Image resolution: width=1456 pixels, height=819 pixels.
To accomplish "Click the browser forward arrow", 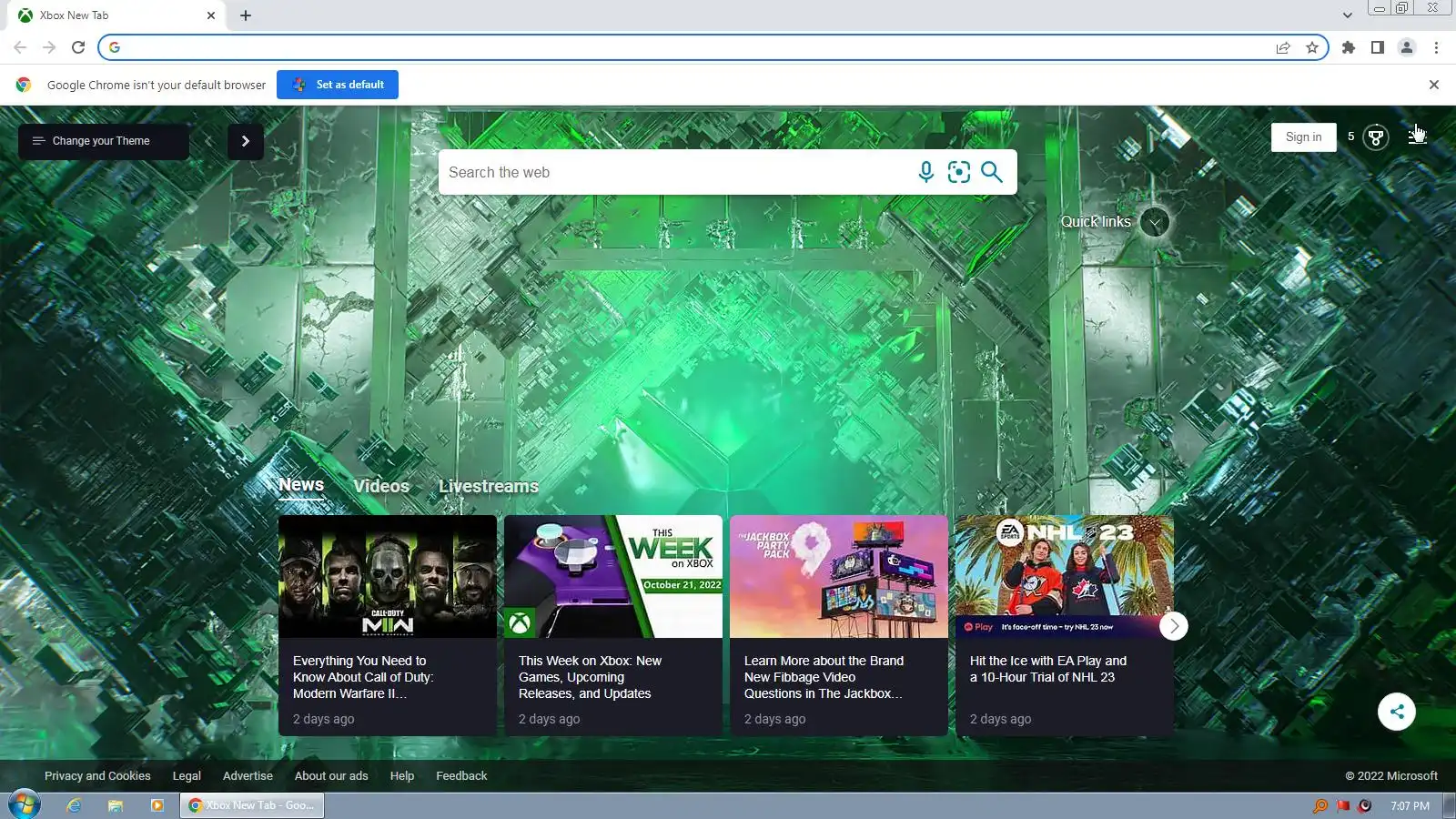I will pyautogui.click(x=49, y=47).
